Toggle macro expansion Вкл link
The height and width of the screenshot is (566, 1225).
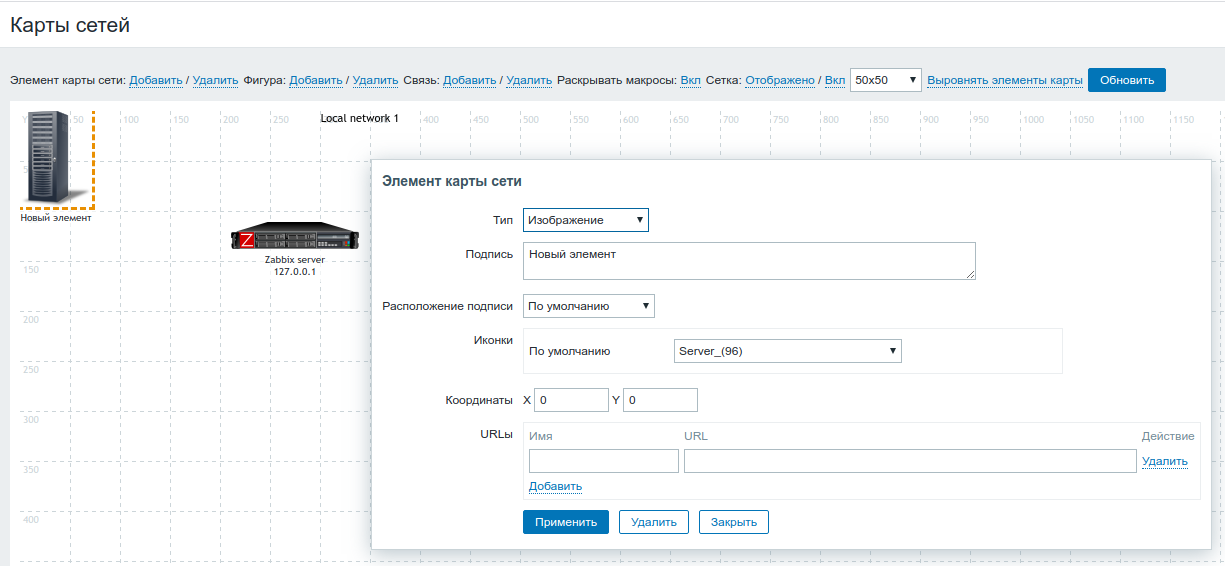coord(690,80)
